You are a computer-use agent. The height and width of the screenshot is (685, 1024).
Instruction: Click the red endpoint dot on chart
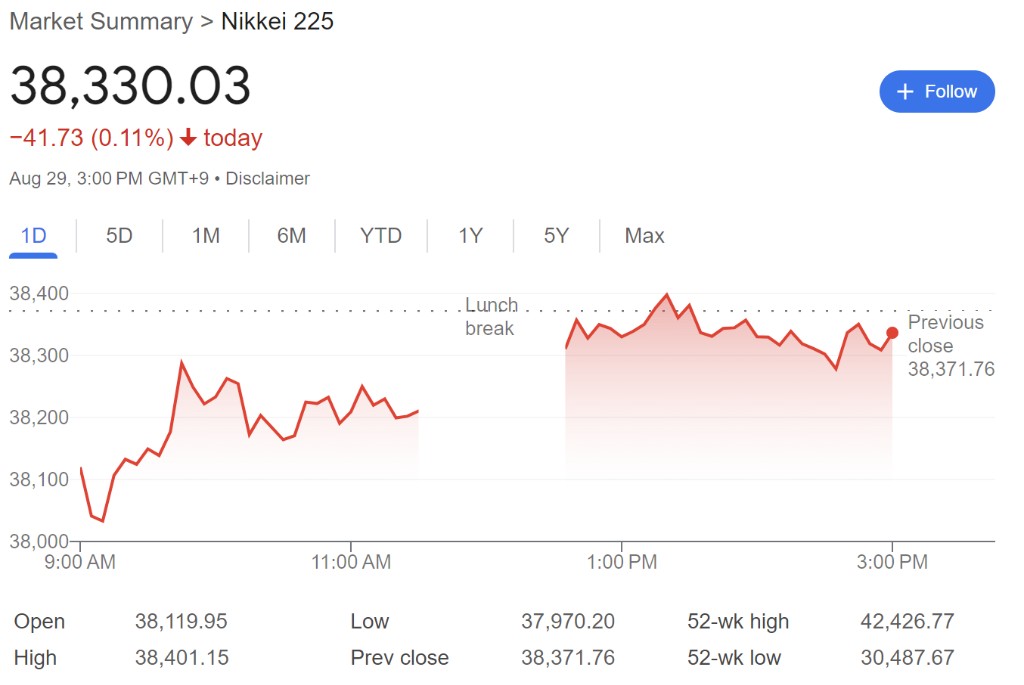(x=892, y=333)
